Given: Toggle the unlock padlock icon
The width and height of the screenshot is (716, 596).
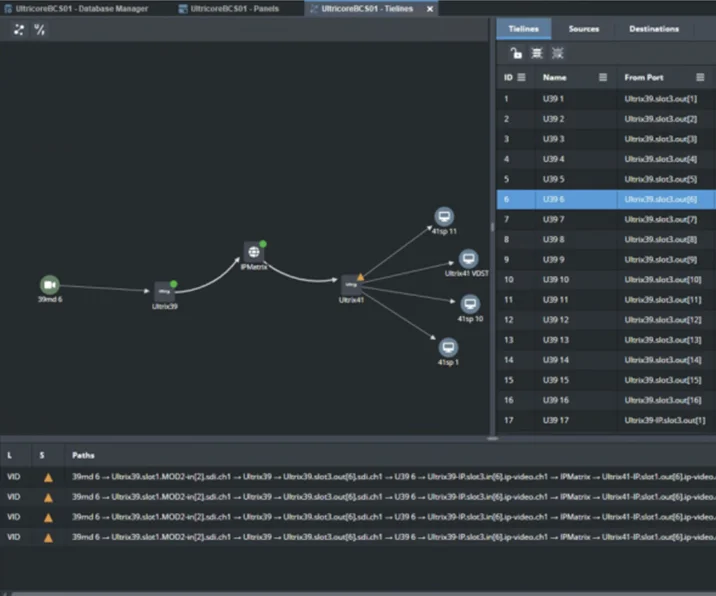Looking at the screenshot, I should pyautogui.click(x=516, y=52).
